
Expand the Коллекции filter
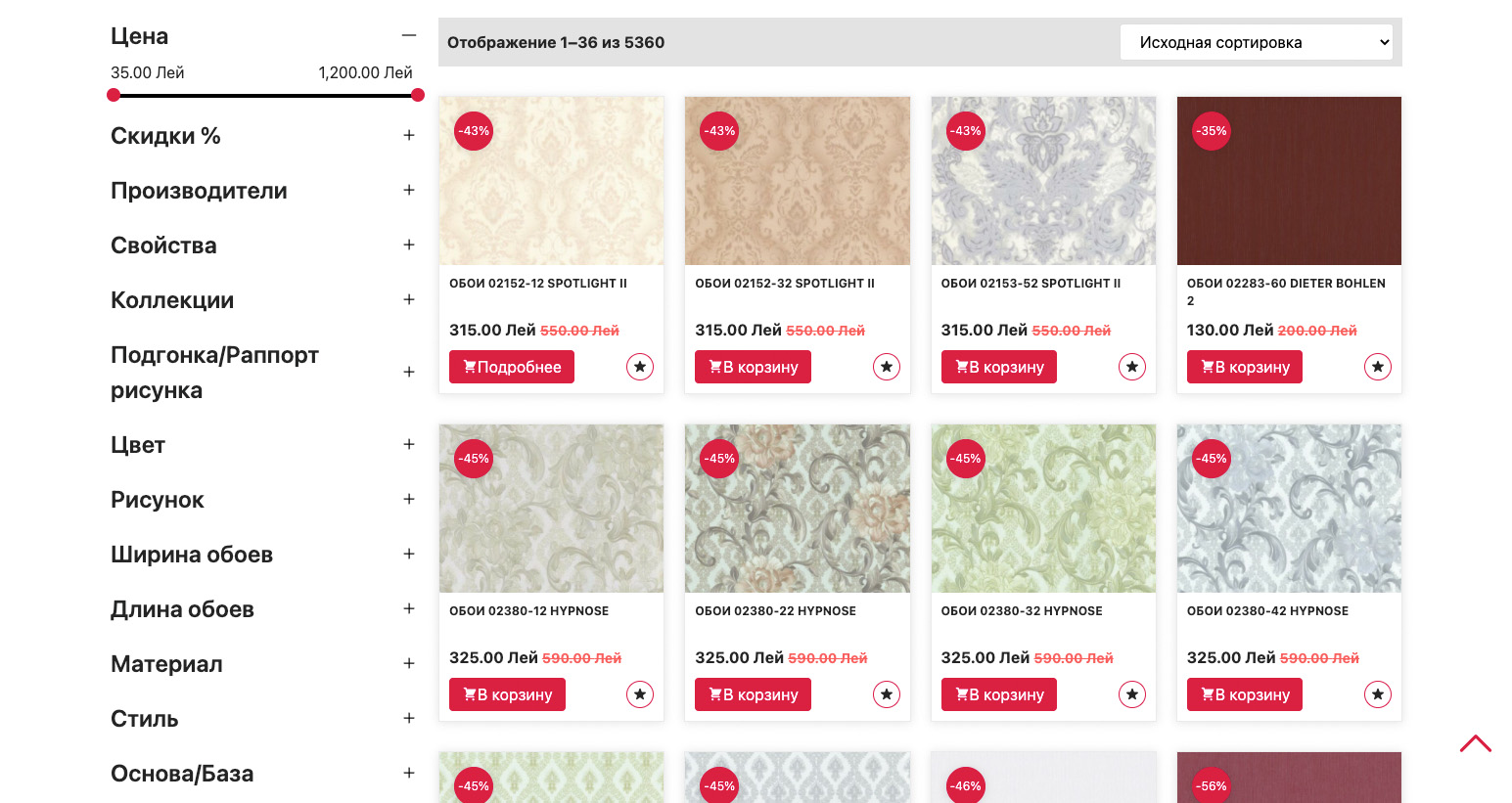click(409, 300)
